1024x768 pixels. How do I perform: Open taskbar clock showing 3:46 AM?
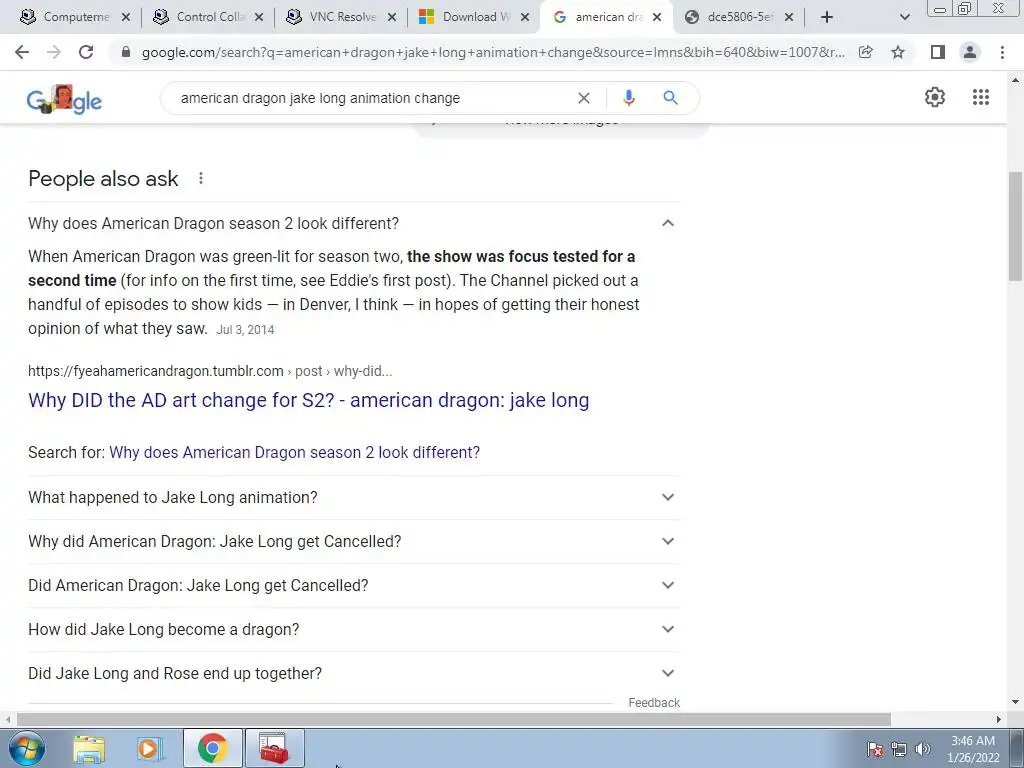[973, 749]
